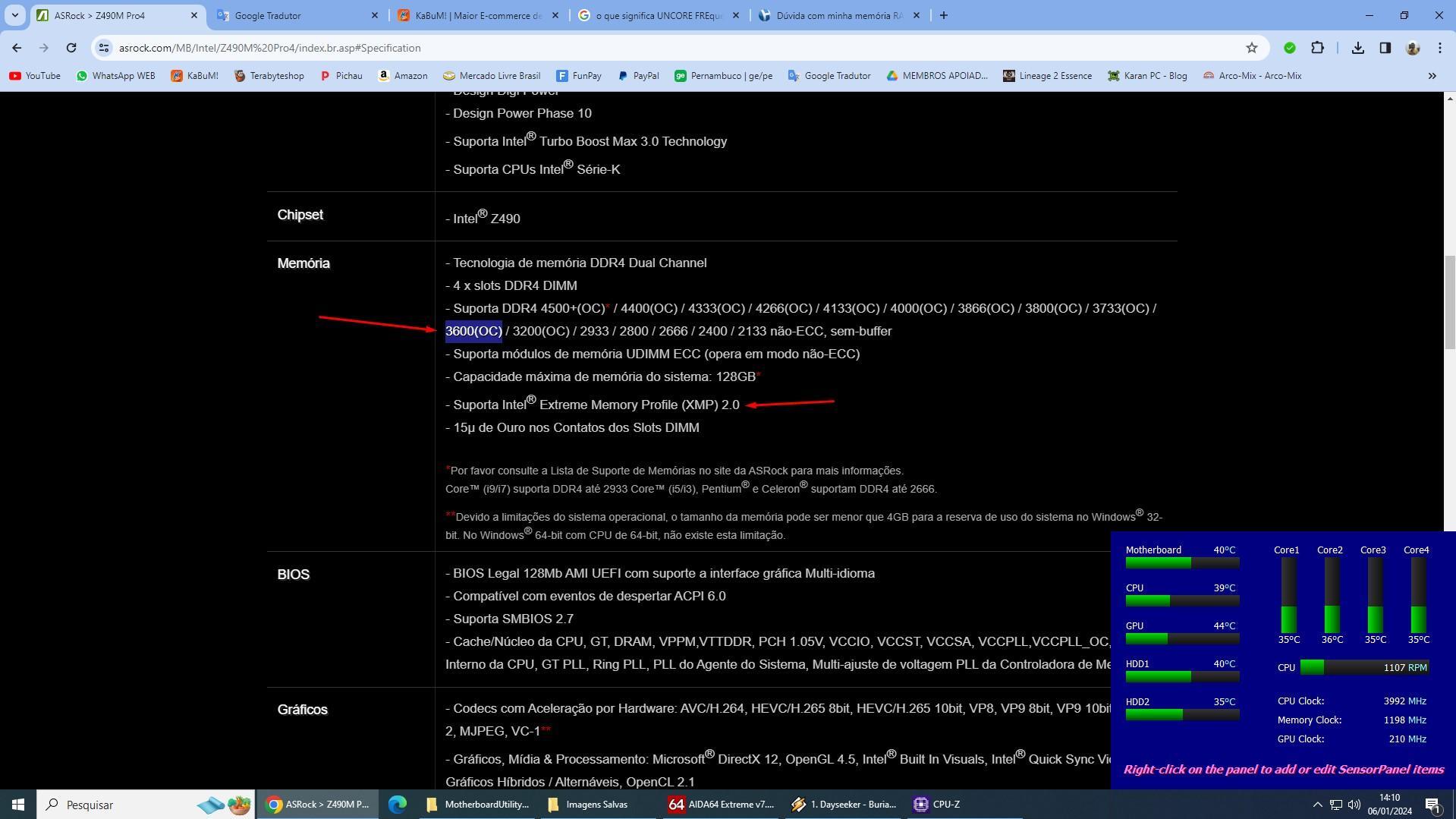View site information icon in address bar

click(104, 48)
